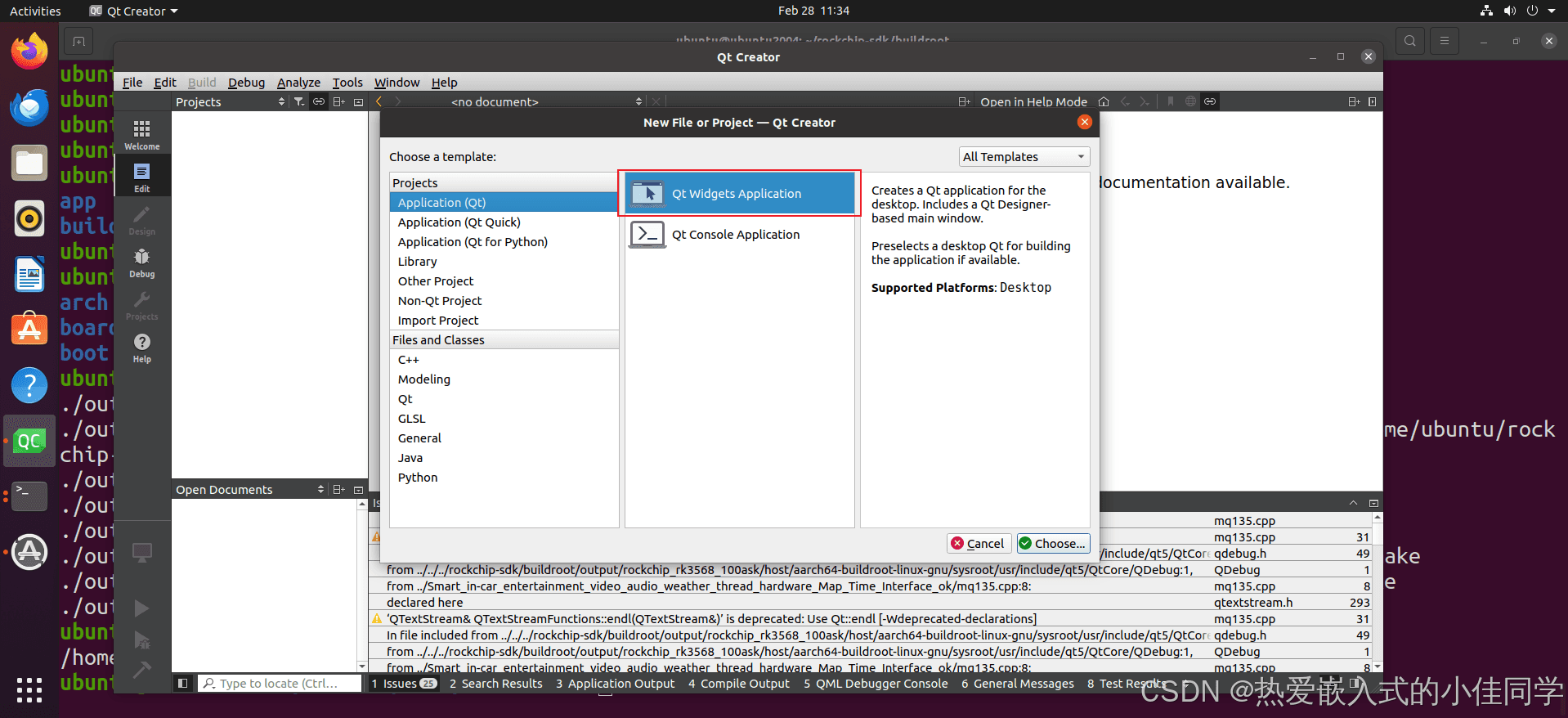The image size is (1568, 718).
Task: Hide the right sidebar toggle icon
Action: tap(1372, 101)
